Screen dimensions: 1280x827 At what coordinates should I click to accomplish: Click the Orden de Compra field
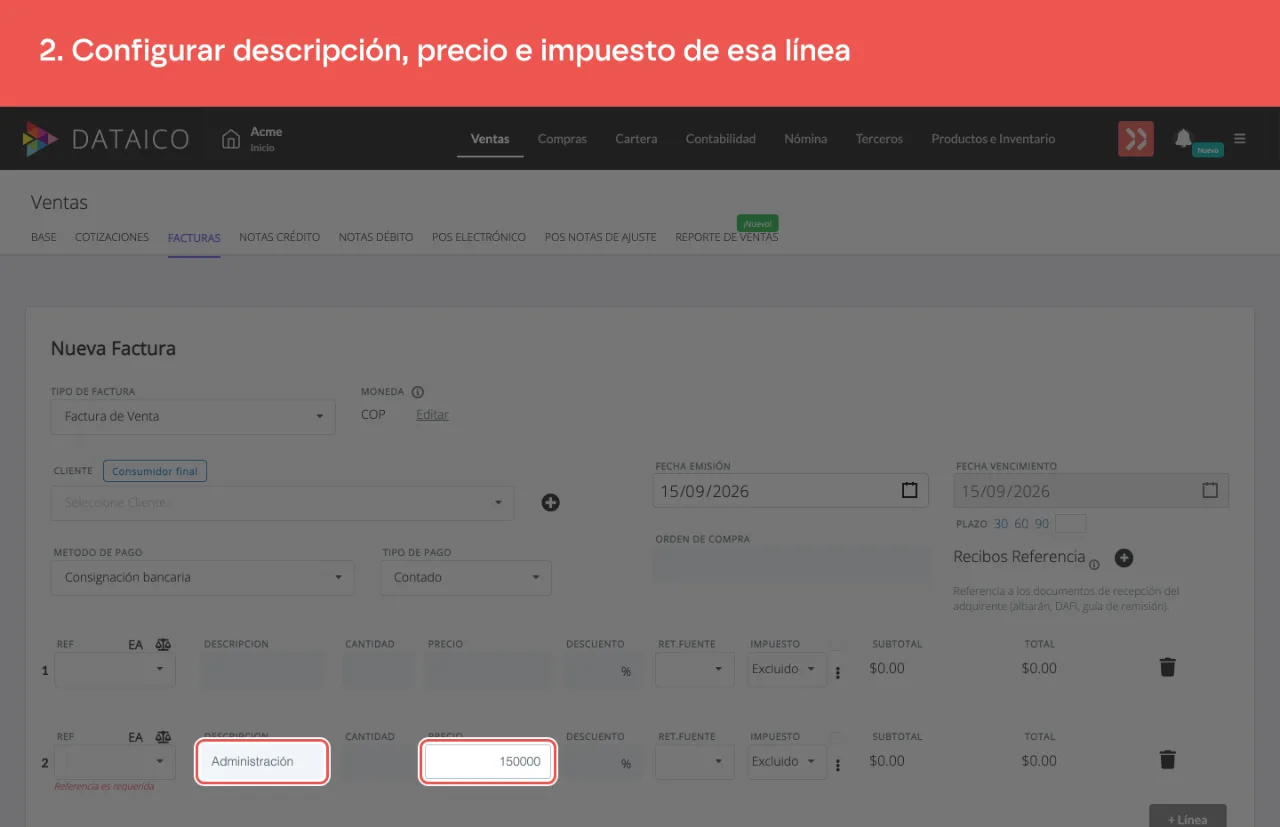[791, 564]
